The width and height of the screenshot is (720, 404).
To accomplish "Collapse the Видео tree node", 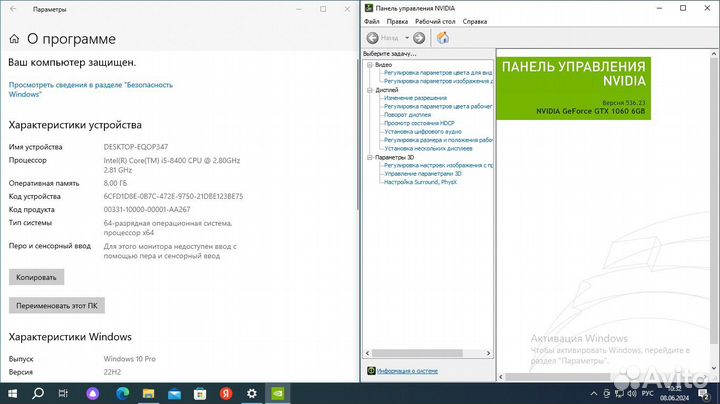I will coord(369,65).
